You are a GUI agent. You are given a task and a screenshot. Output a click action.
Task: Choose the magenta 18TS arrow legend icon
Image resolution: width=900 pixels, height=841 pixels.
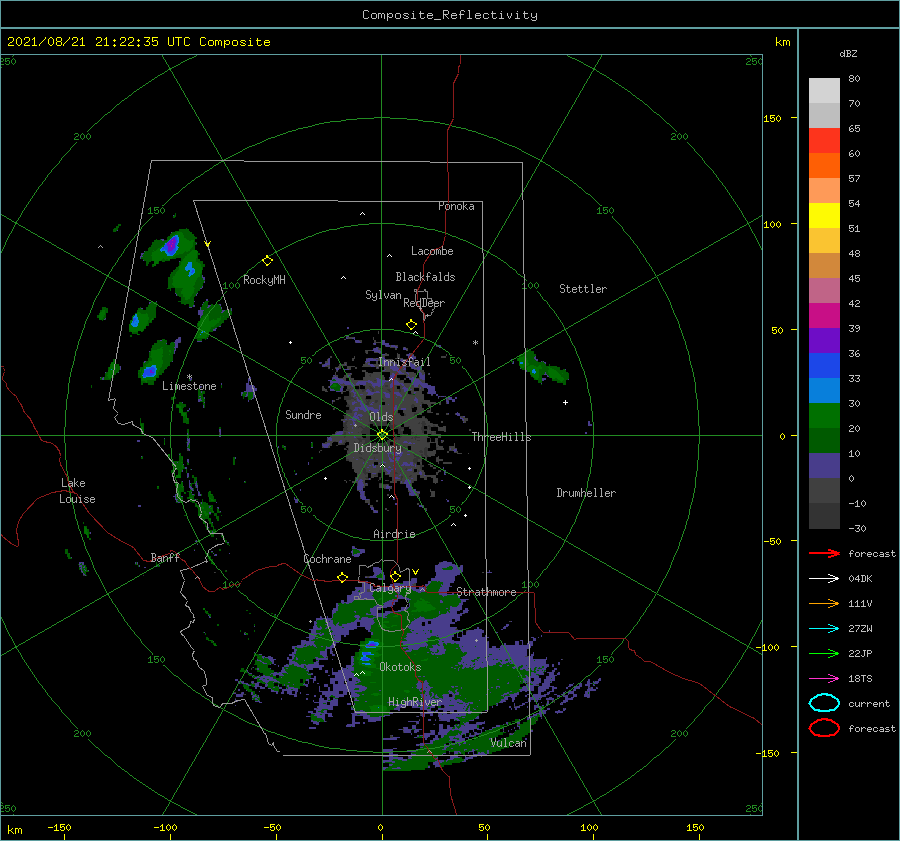point(824,679)
